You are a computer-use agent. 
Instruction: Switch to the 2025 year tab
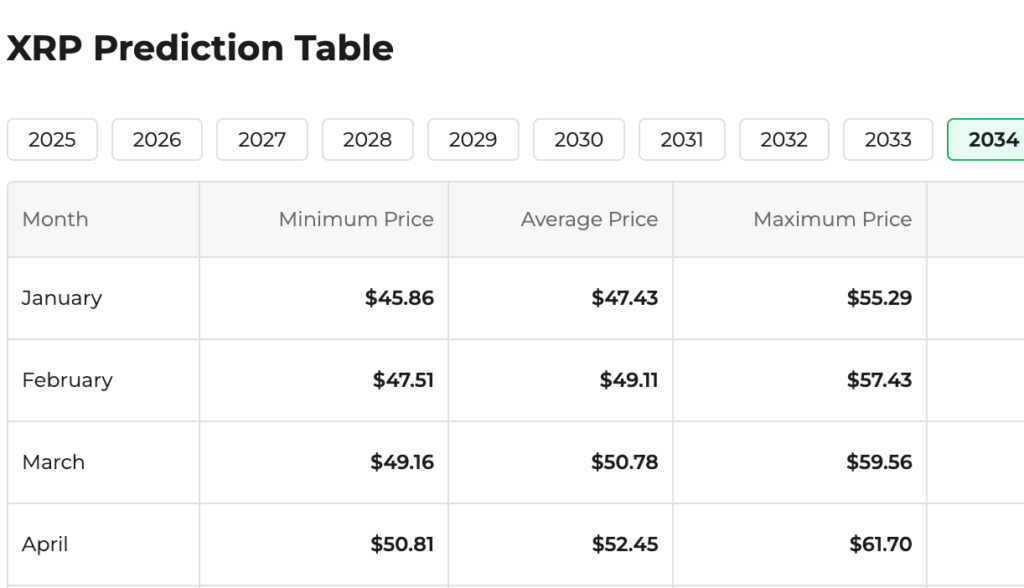(x=52, y=140)
